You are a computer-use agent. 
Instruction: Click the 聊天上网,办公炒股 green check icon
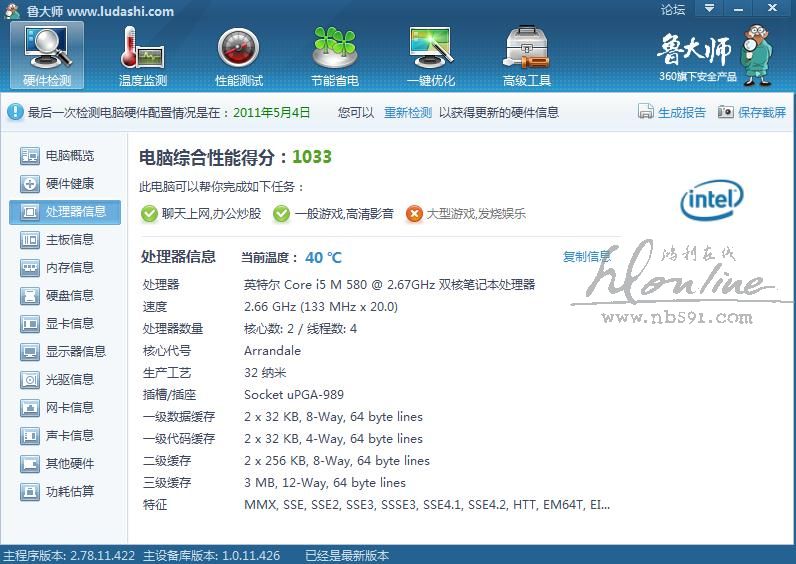[x=149, y=214]
